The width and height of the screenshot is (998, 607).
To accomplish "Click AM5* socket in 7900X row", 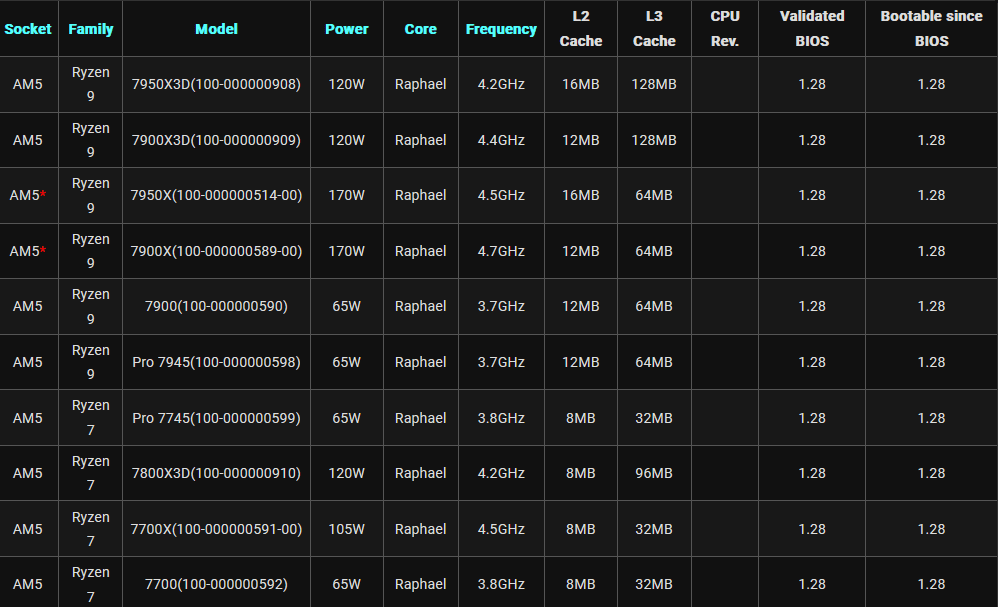I will coord(28,251).
